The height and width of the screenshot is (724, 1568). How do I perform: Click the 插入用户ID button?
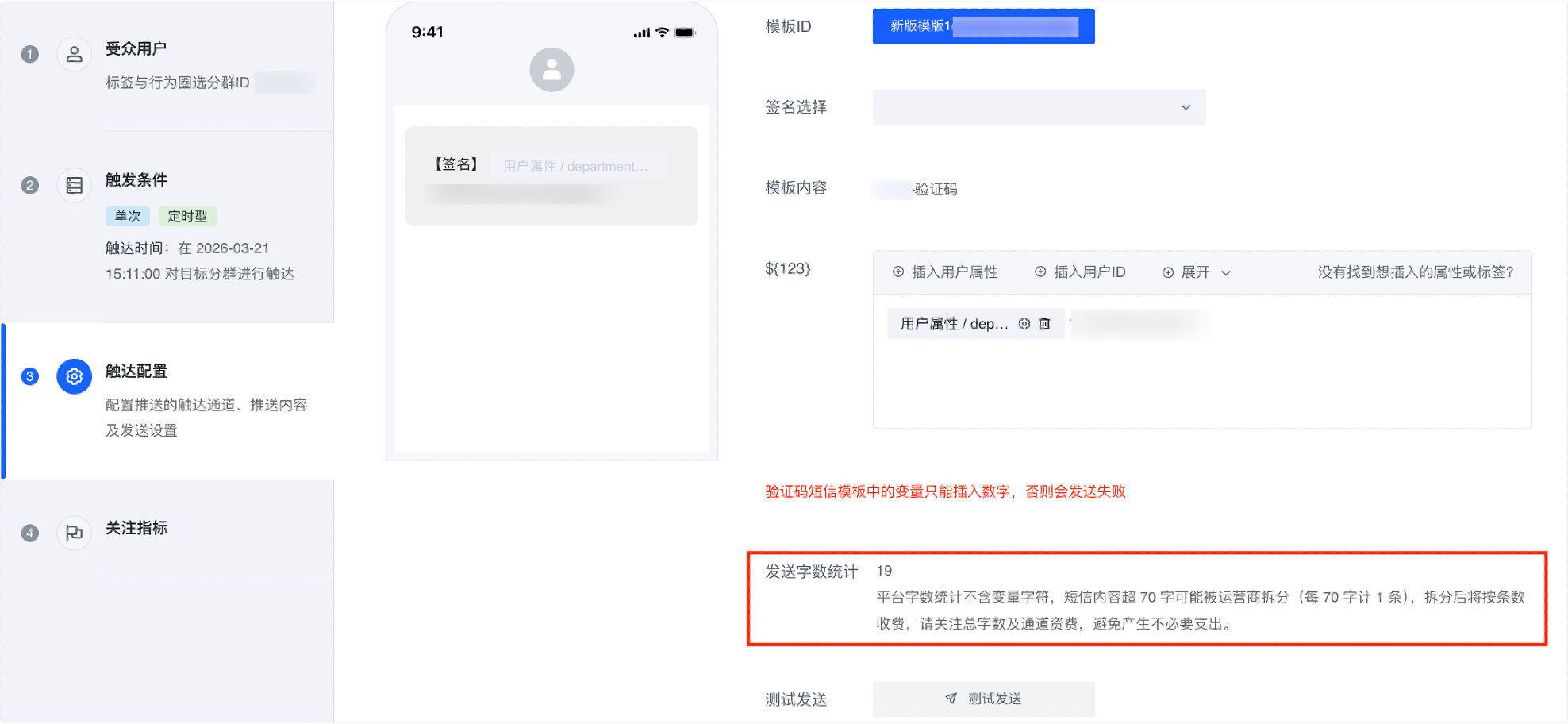[x=1080, y=272]
